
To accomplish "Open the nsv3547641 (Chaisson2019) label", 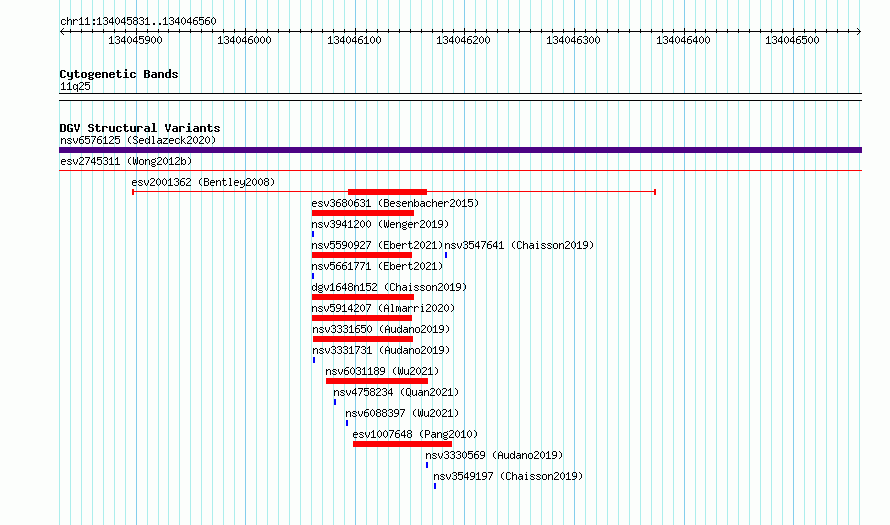I will tap(519, 245).
